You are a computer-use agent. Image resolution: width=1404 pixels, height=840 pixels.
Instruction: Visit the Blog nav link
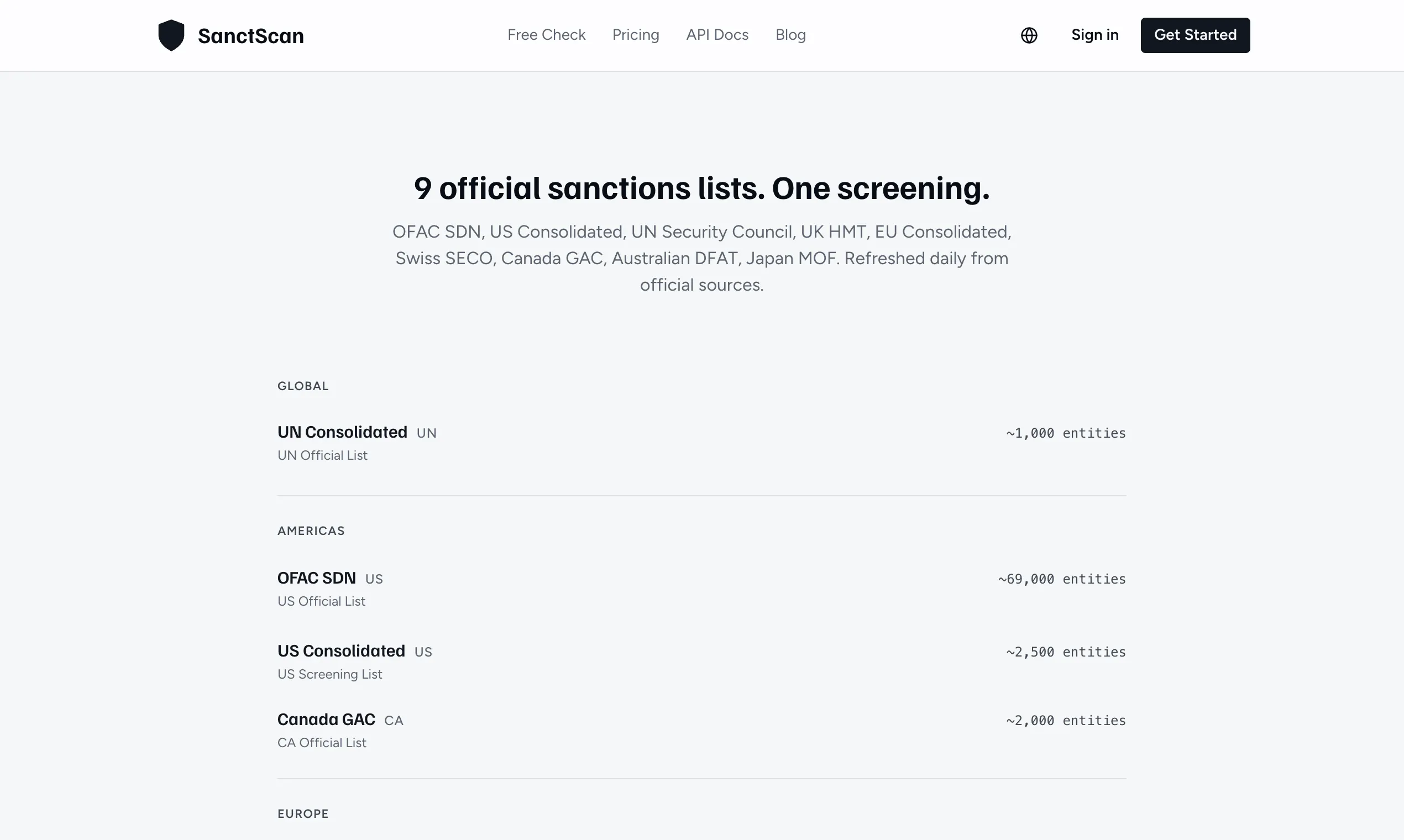pos(790,35)
